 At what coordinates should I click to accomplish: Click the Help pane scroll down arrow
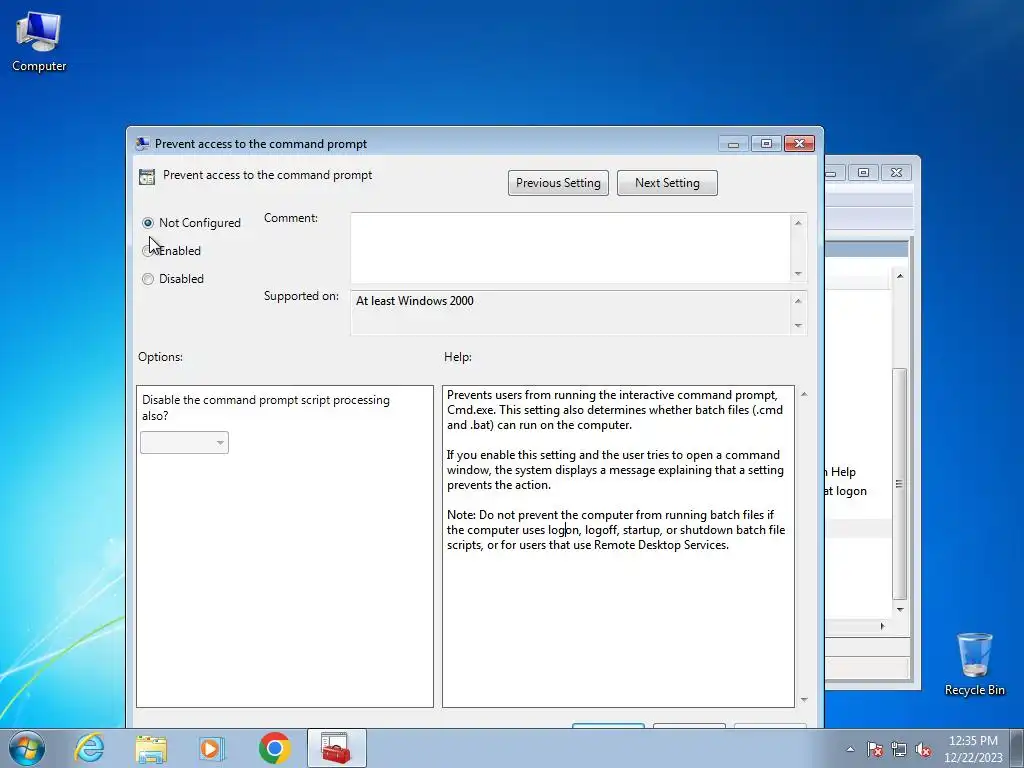pos(804,699)
